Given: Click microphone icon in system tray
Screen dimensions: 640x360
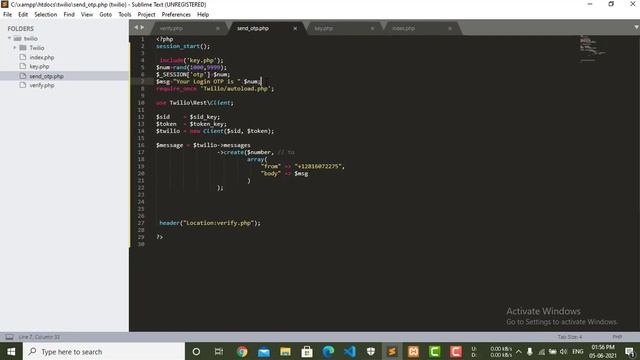Looking at the screenshot, I should coord(529,351).
